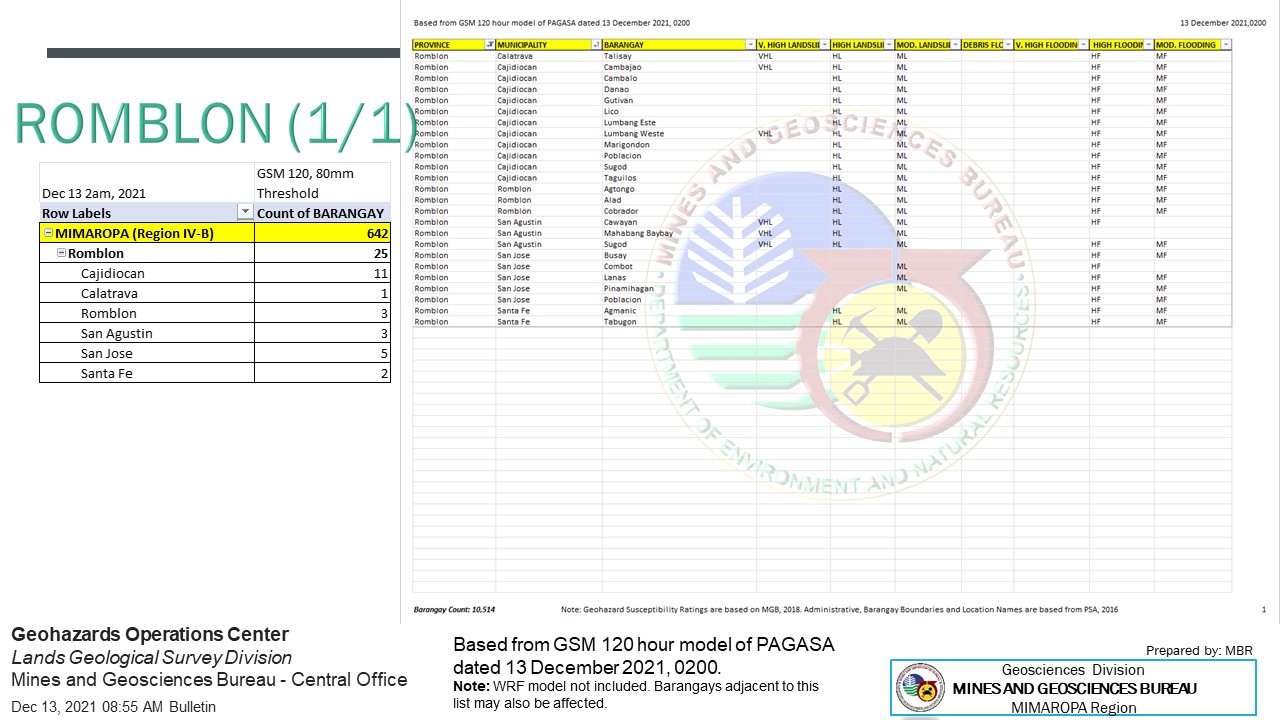Select the Cobrador barangay cell
Screen dimensions: 1280x720
coord(679,211)
